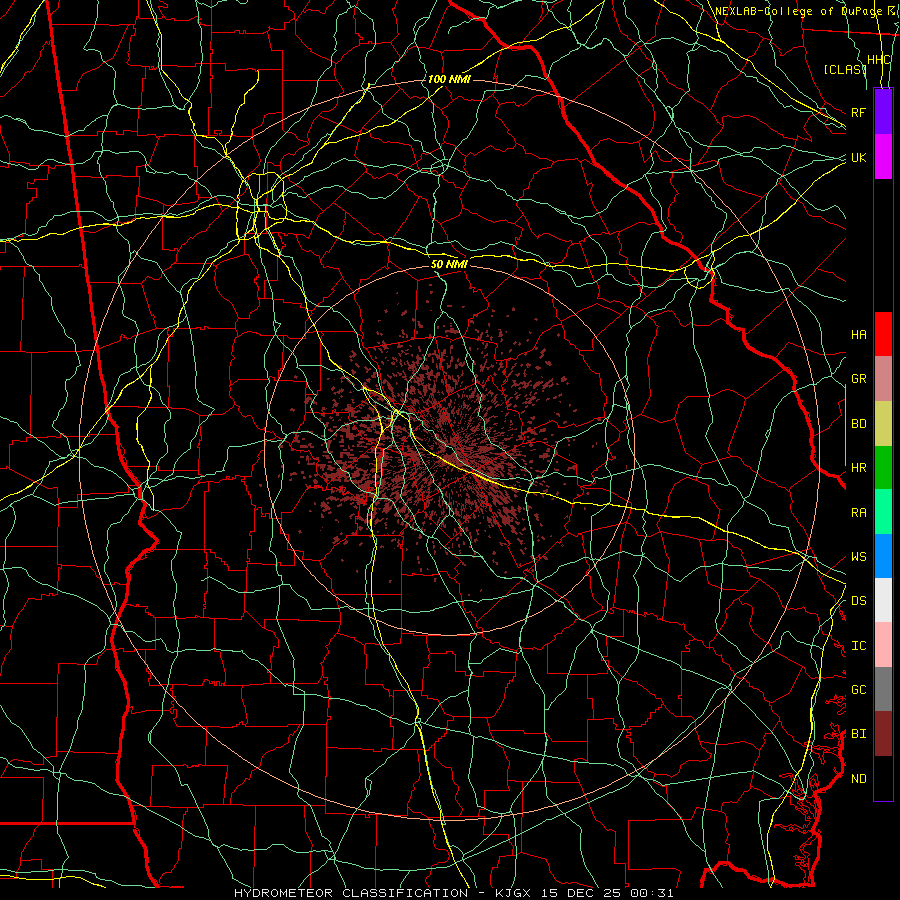Click the 'RF' legend label
Viewport: 900px width, 900px height.
click(x=858, y=112)
